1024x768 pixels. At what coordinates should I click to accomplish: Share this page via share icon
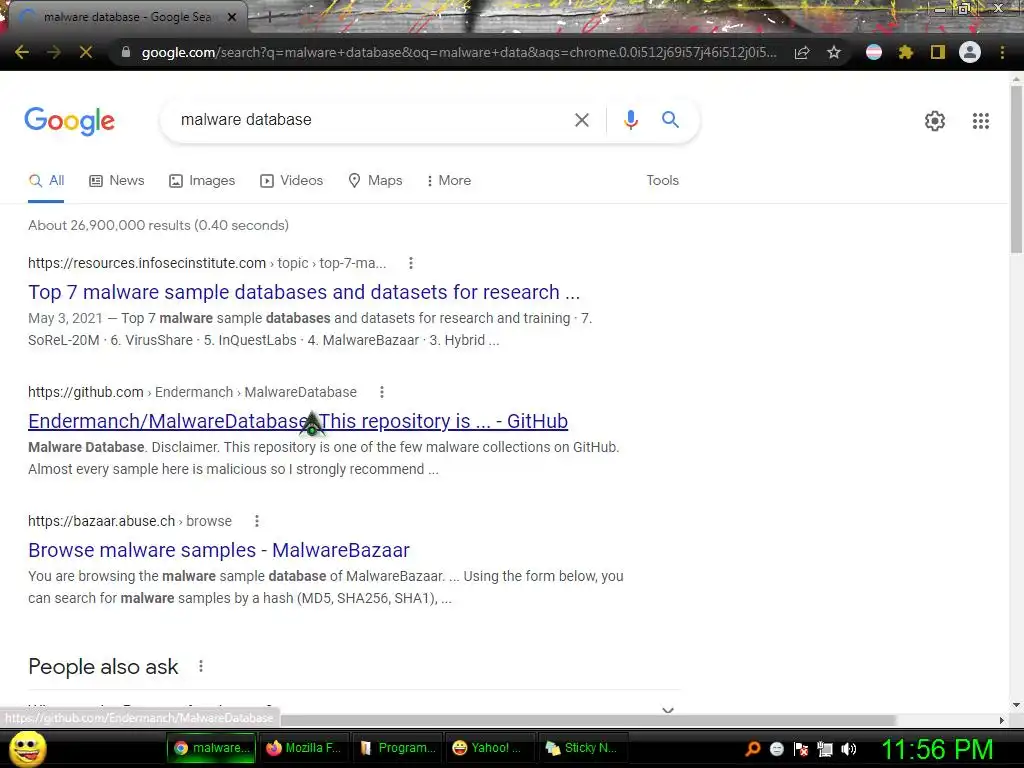[x=802, y=52]
